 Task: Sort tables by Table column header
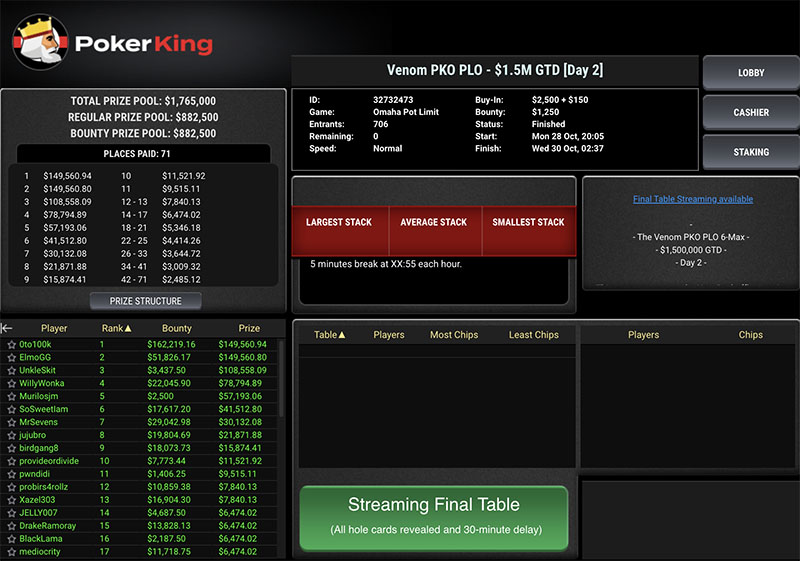[329, 335]
